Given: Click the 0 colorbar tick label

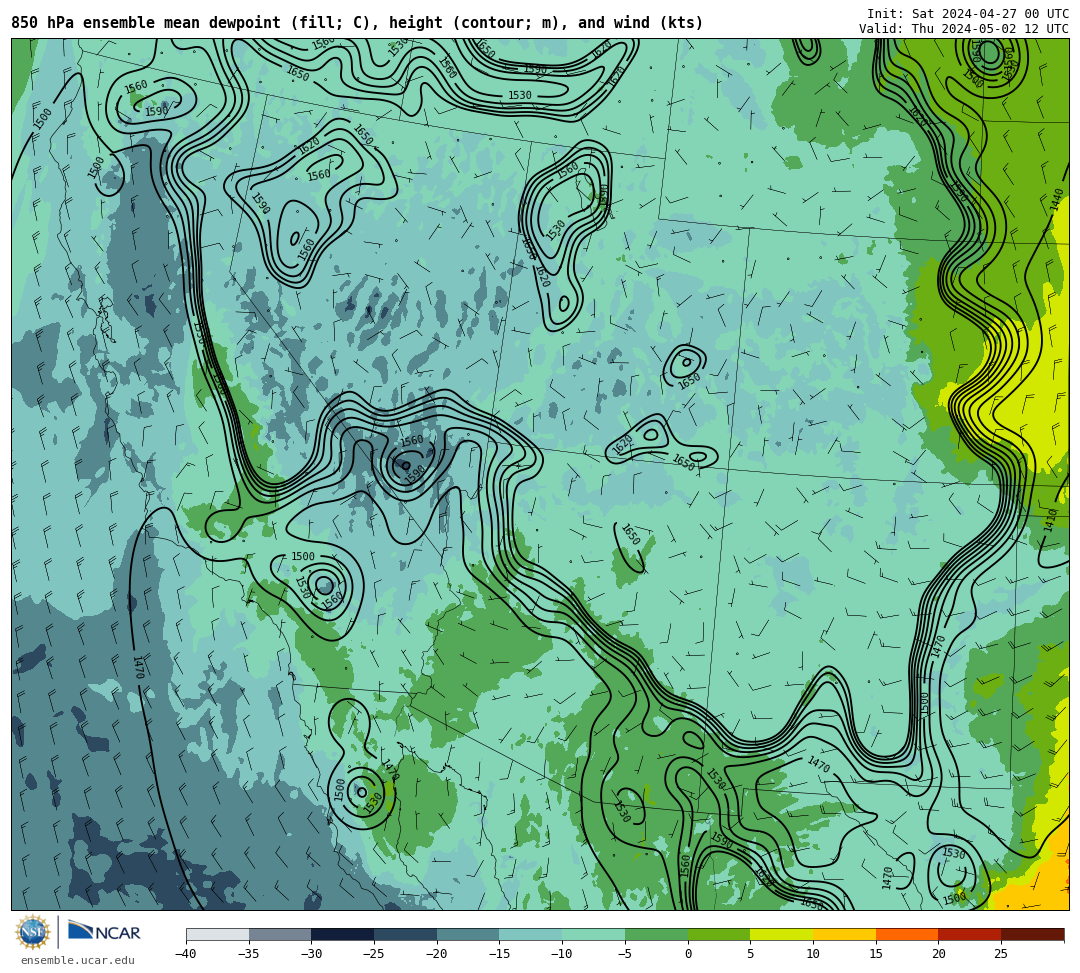Looking at the screenshot, I should pos(688,954).
